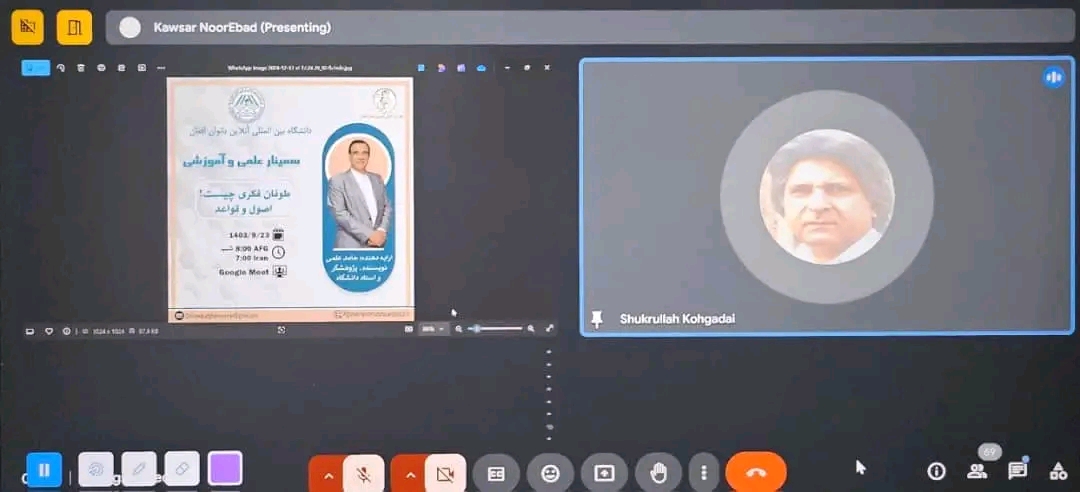The height and width of the screenshot is (492, 1080).
Task: Select the purple color swatch
Action: (225, 468)
